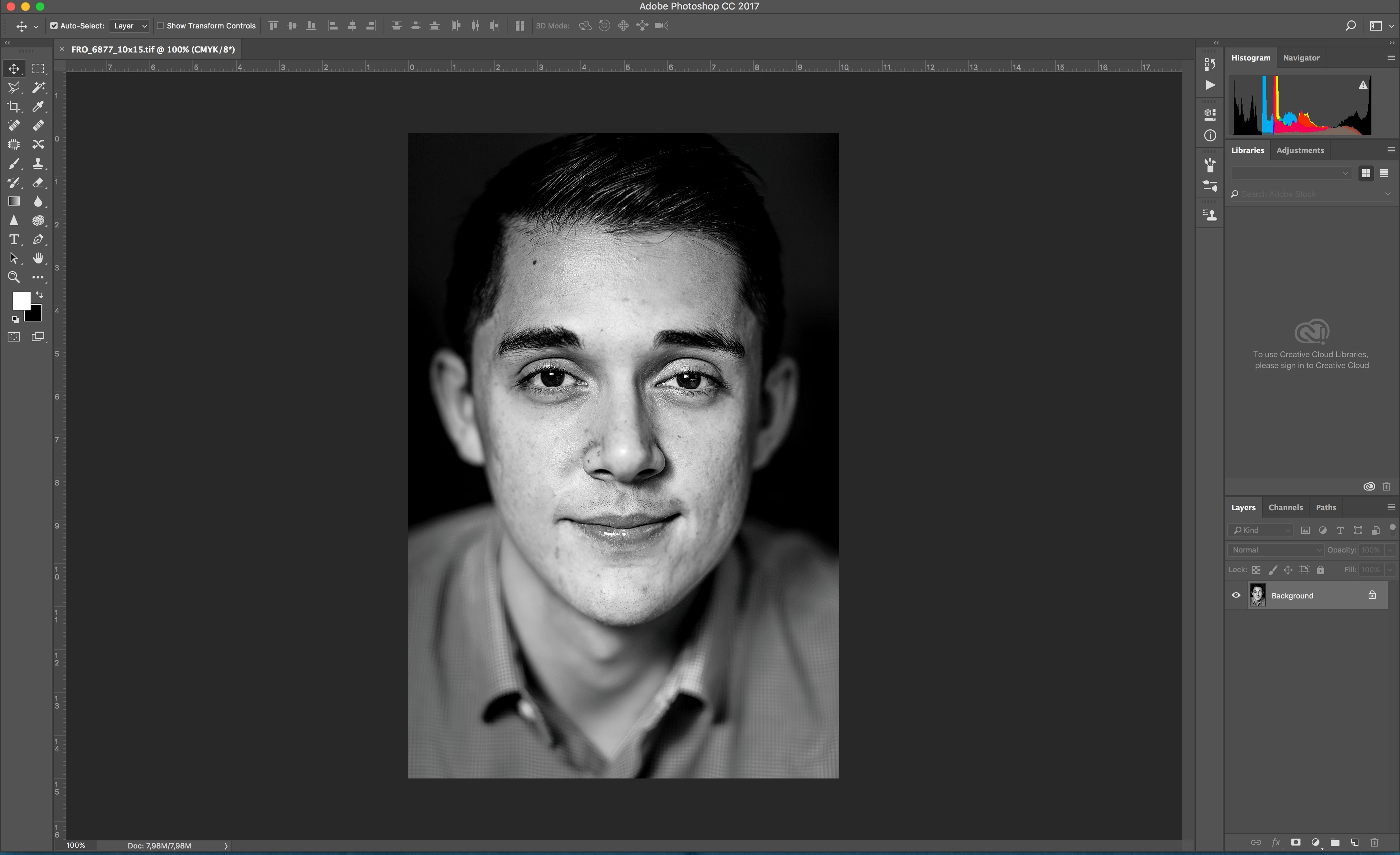1400x855 pixels.
Task: Select the Clone Stamp tool
Action: pyautogui.click(x=38, y=164)
